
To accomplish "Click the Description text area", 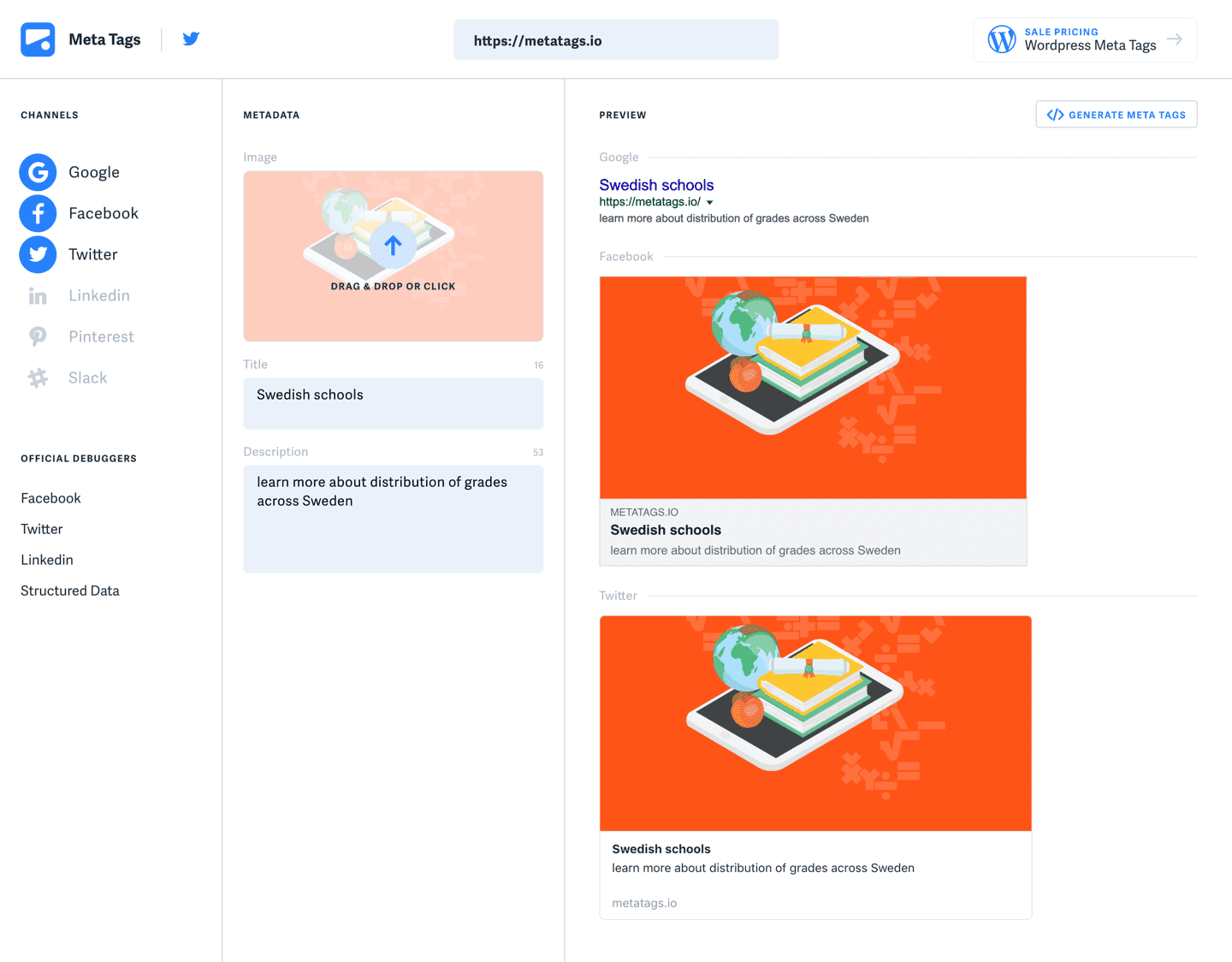I will (393, 519).
